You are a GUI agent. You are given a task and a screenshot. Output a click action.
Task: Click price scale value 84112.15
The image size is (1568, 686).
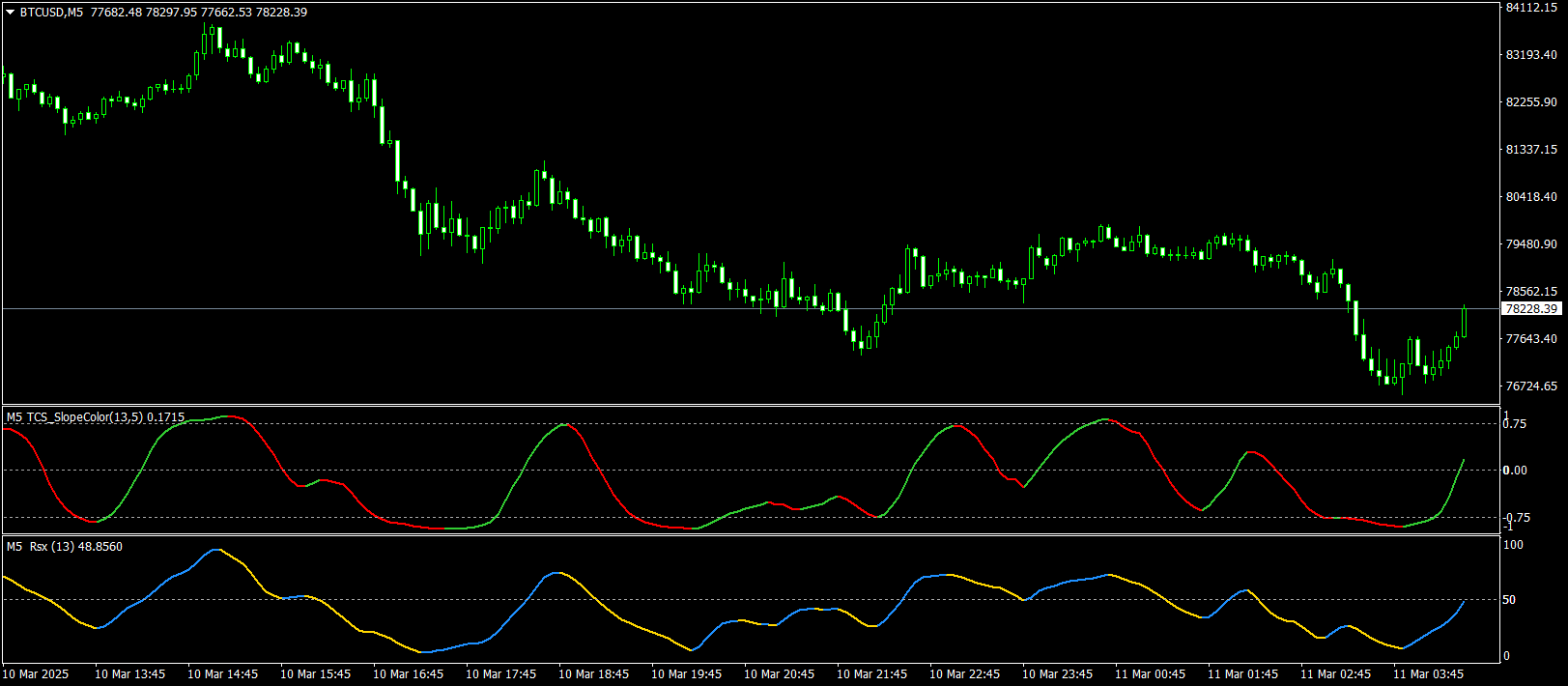pos(1531,8)
